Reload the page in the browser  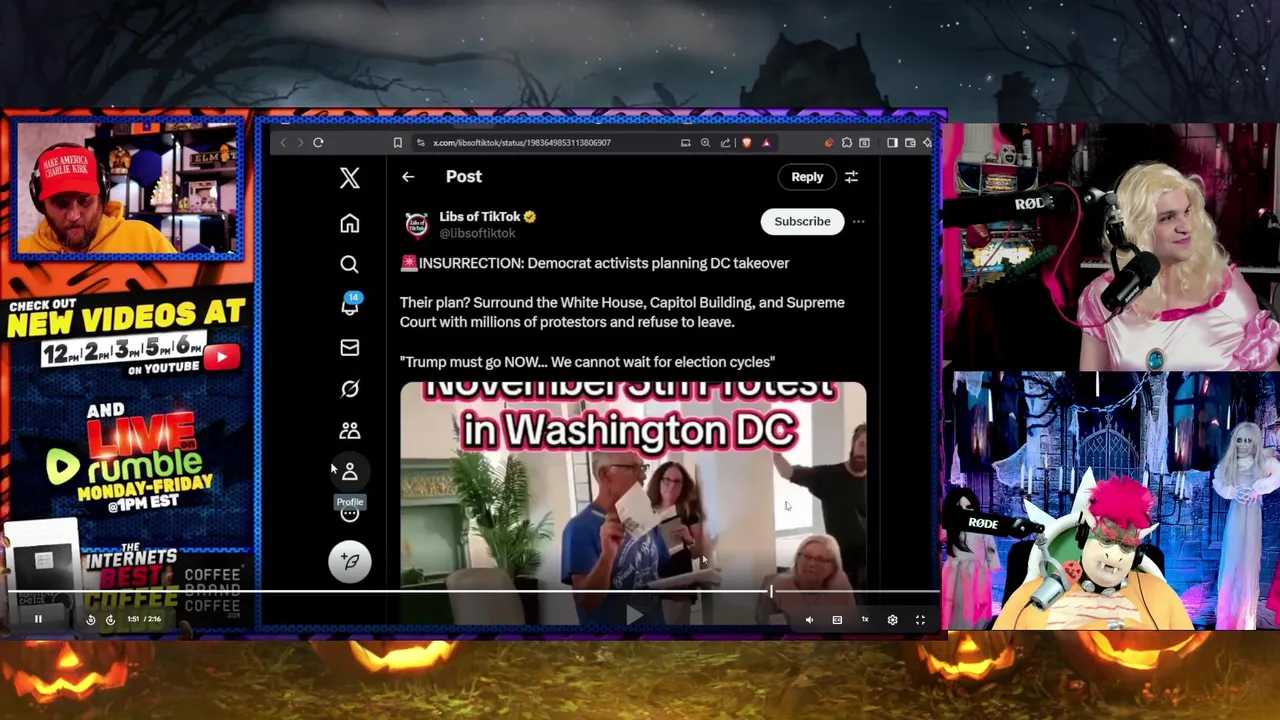click(318, 142)
